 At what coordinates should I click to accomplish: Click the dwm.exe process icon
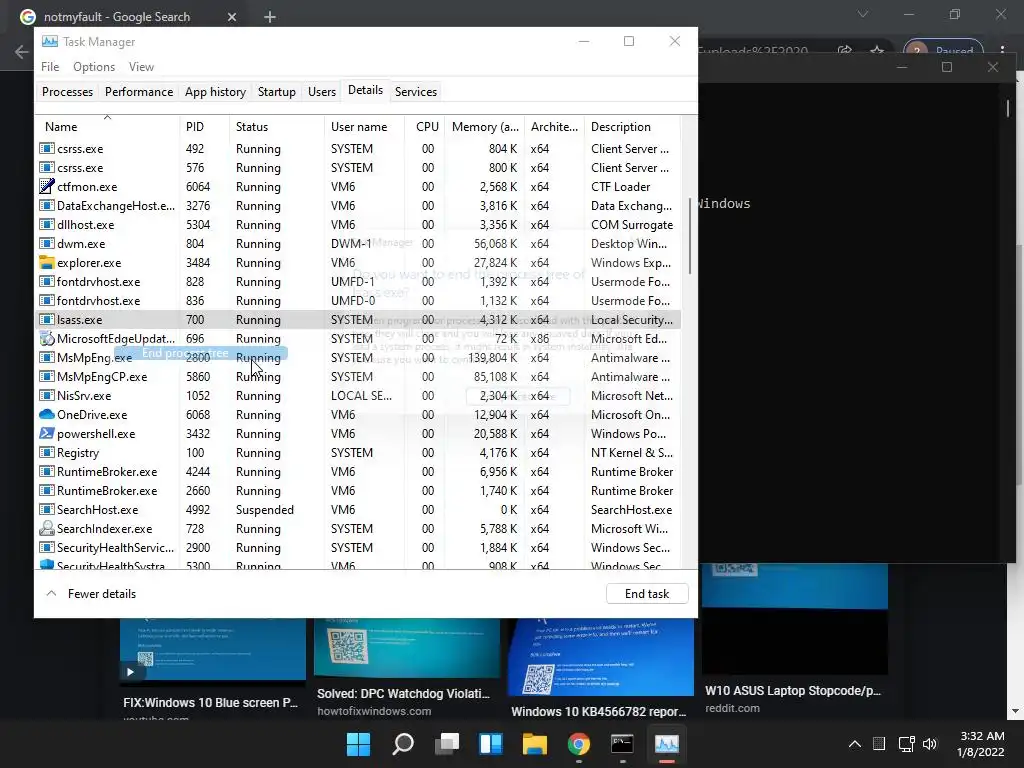pyautogui.click(x=46, y=244)
